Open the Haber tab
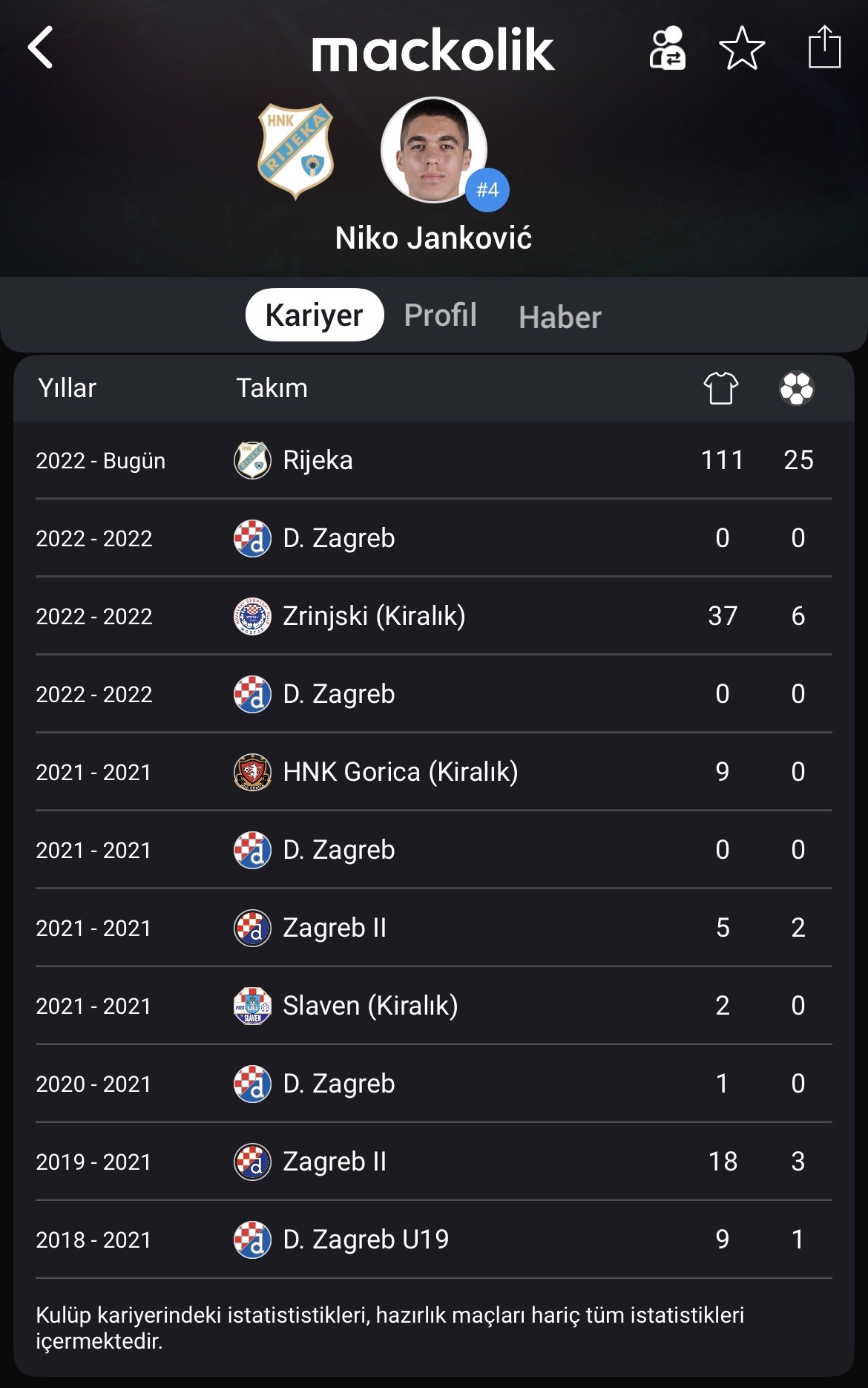Image resolution: width=868 pixels, height=1388 pixels. point(560,317)
